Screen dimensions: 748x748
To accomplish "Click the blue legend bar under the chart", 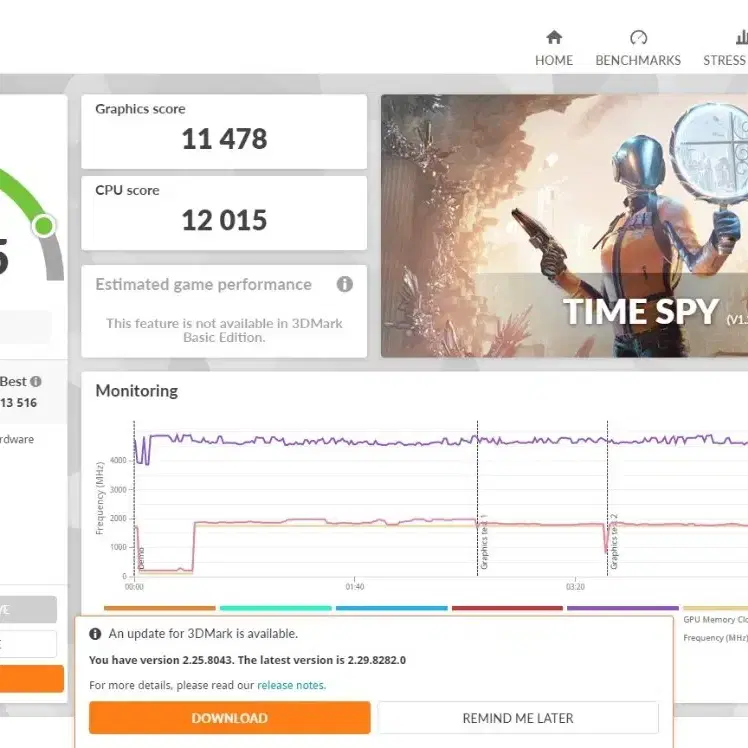I will tap(392, 608).
